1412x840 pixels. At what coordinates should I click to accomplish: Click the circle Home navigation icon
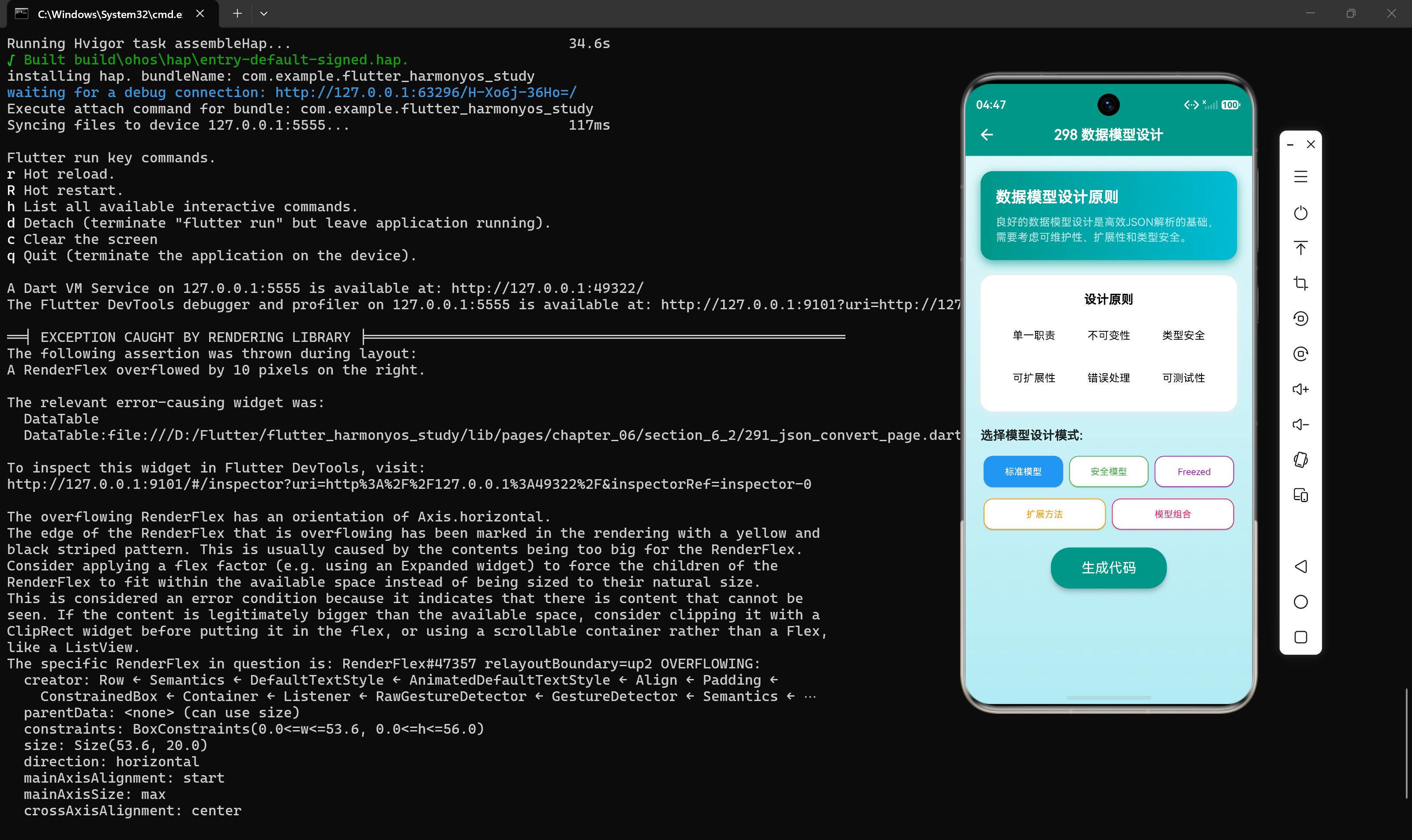click(1300, 602)
